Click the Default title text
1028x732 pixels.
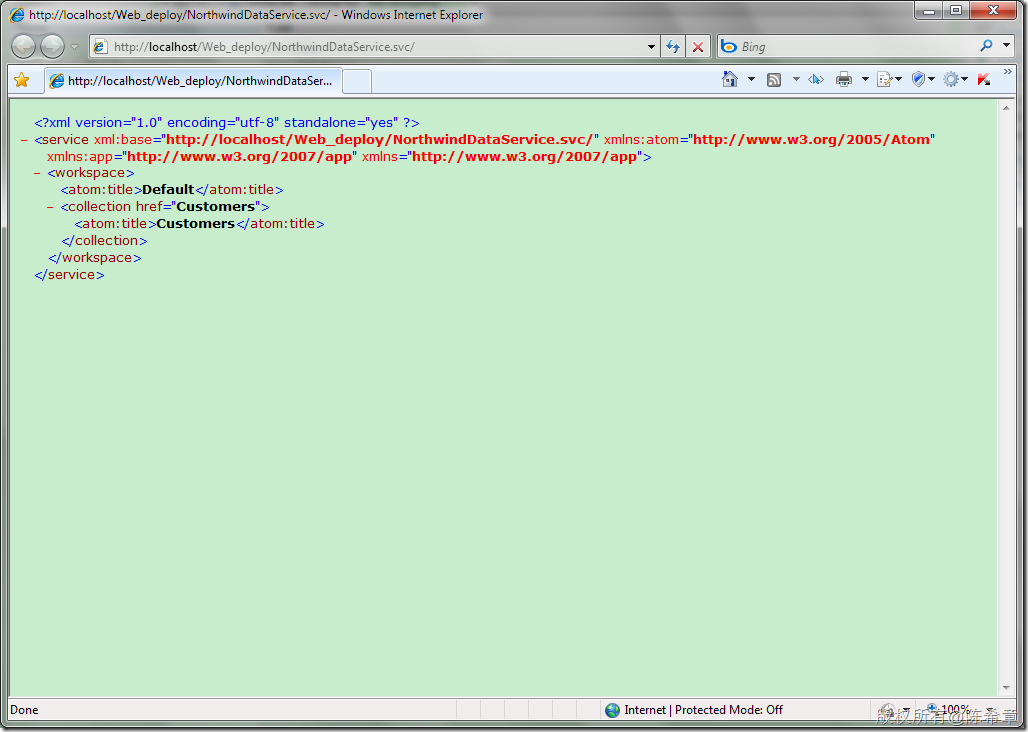[168, 189]
